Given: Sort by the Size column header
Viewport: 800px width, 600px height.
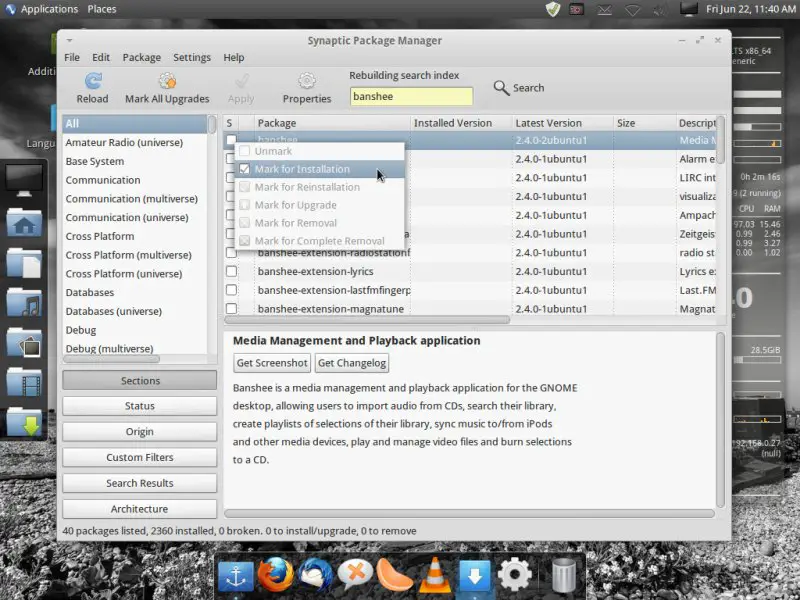Looking at the screenshot, I should (x=644, y=123).
